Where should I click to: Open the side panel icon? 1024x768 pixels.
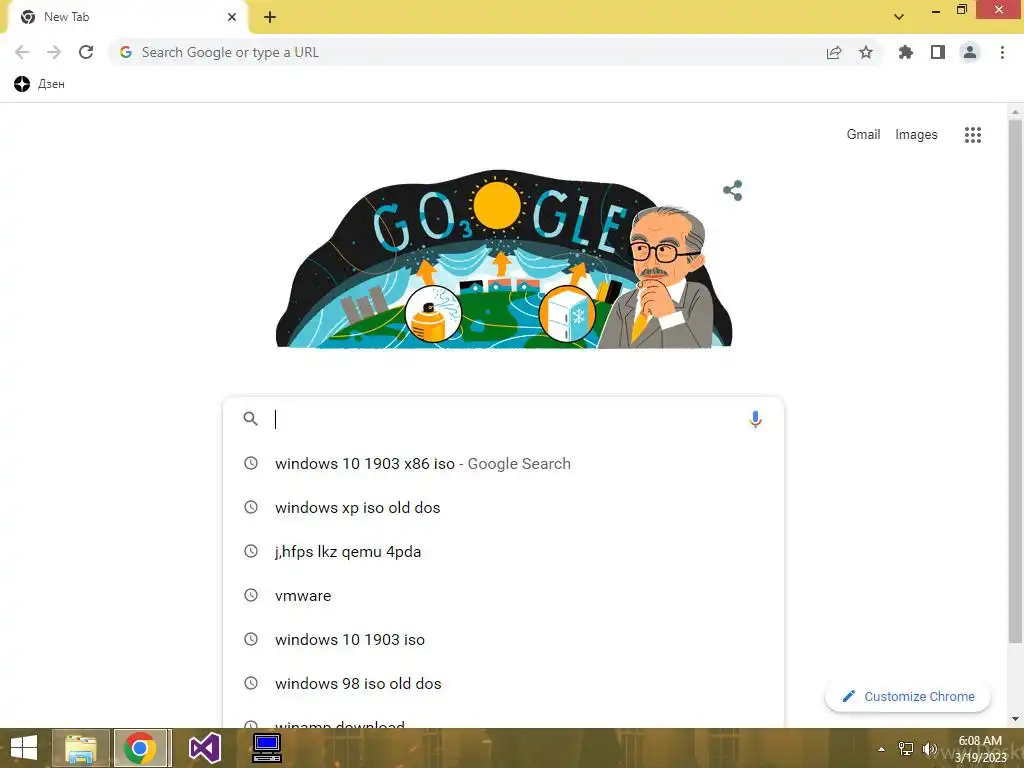tap(938, 52)
